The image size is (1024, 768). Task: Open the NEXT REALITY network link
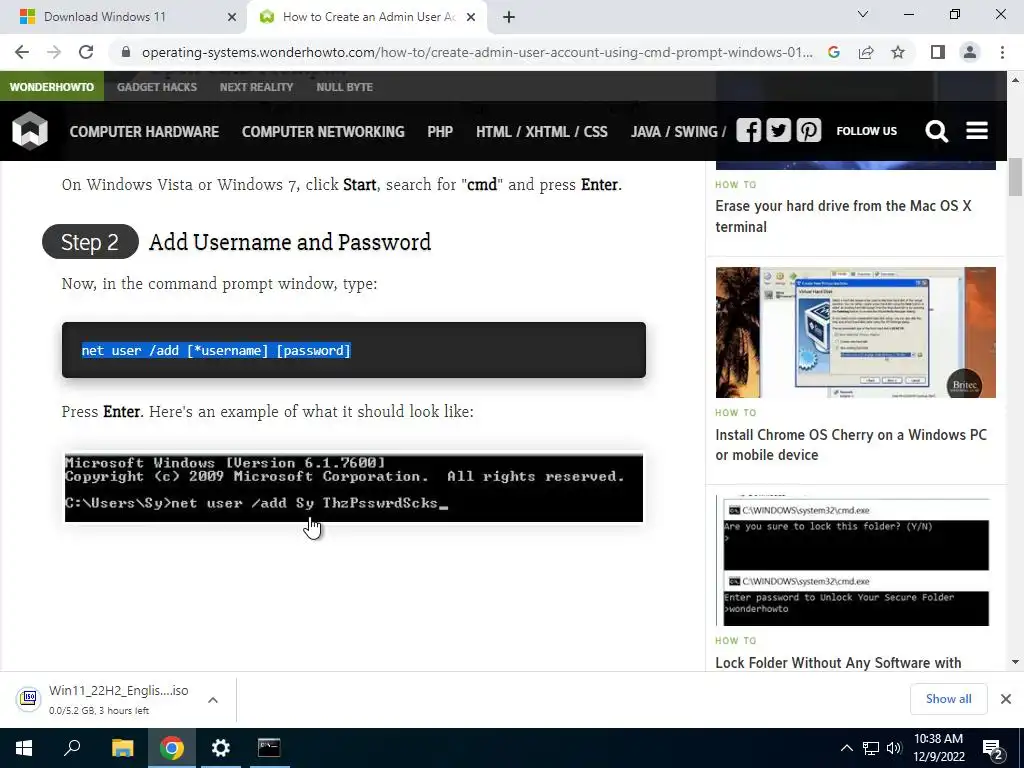(x=257, y=87)
